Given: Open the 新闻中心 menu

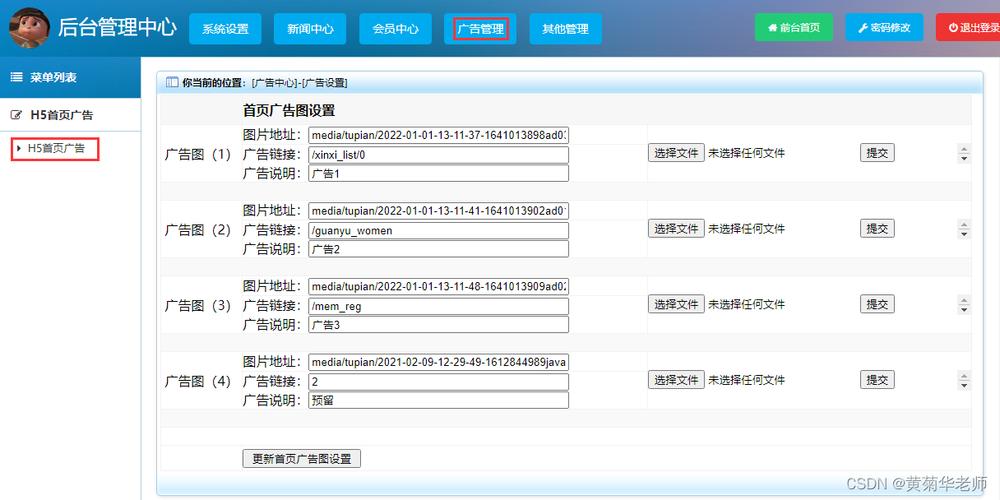Looking at the screenshot, I should 310,29.
